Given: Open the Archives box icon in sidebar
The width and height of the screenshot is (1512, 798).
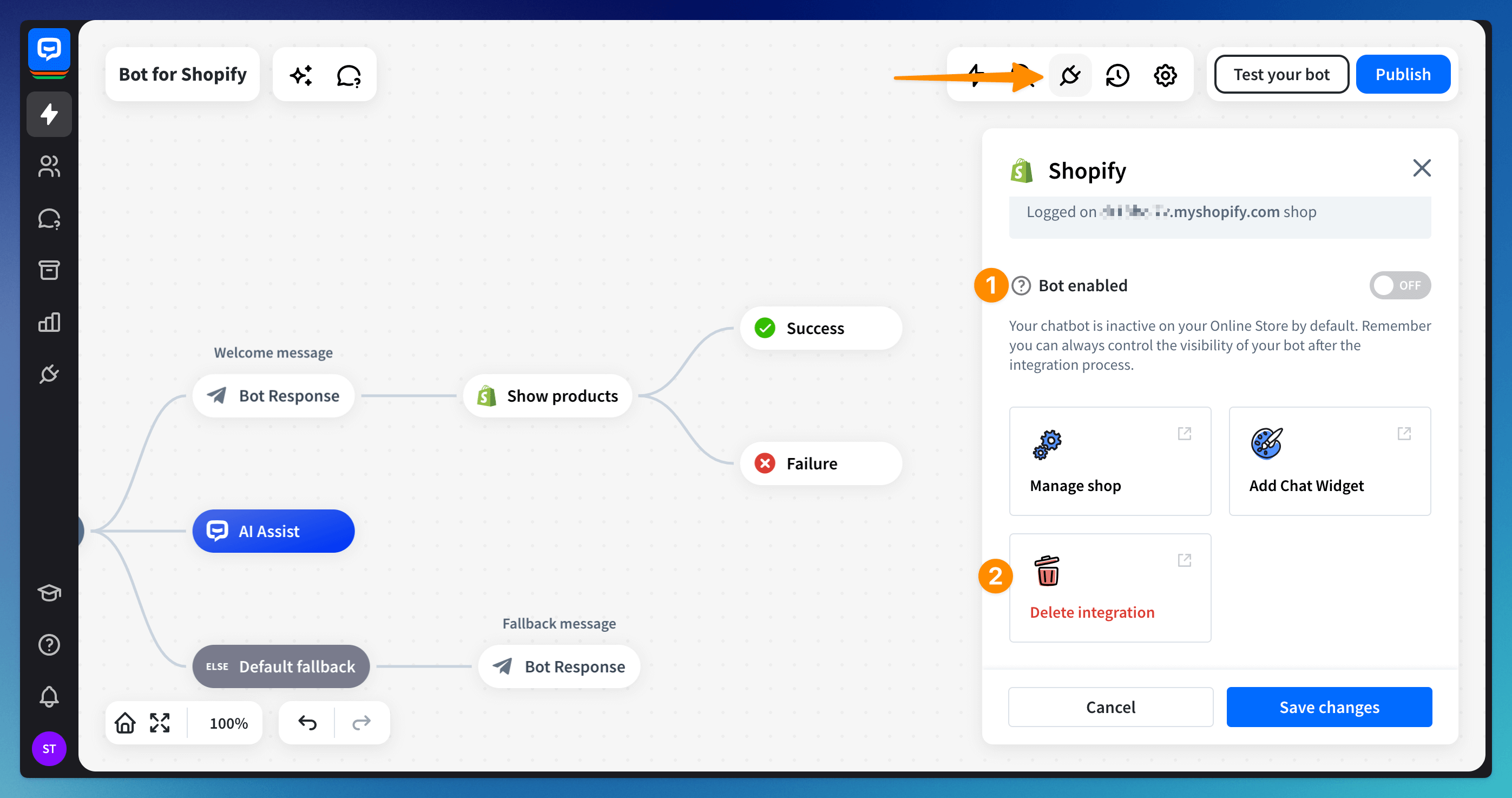Looking at the screenshot, I should click(49, 270).
